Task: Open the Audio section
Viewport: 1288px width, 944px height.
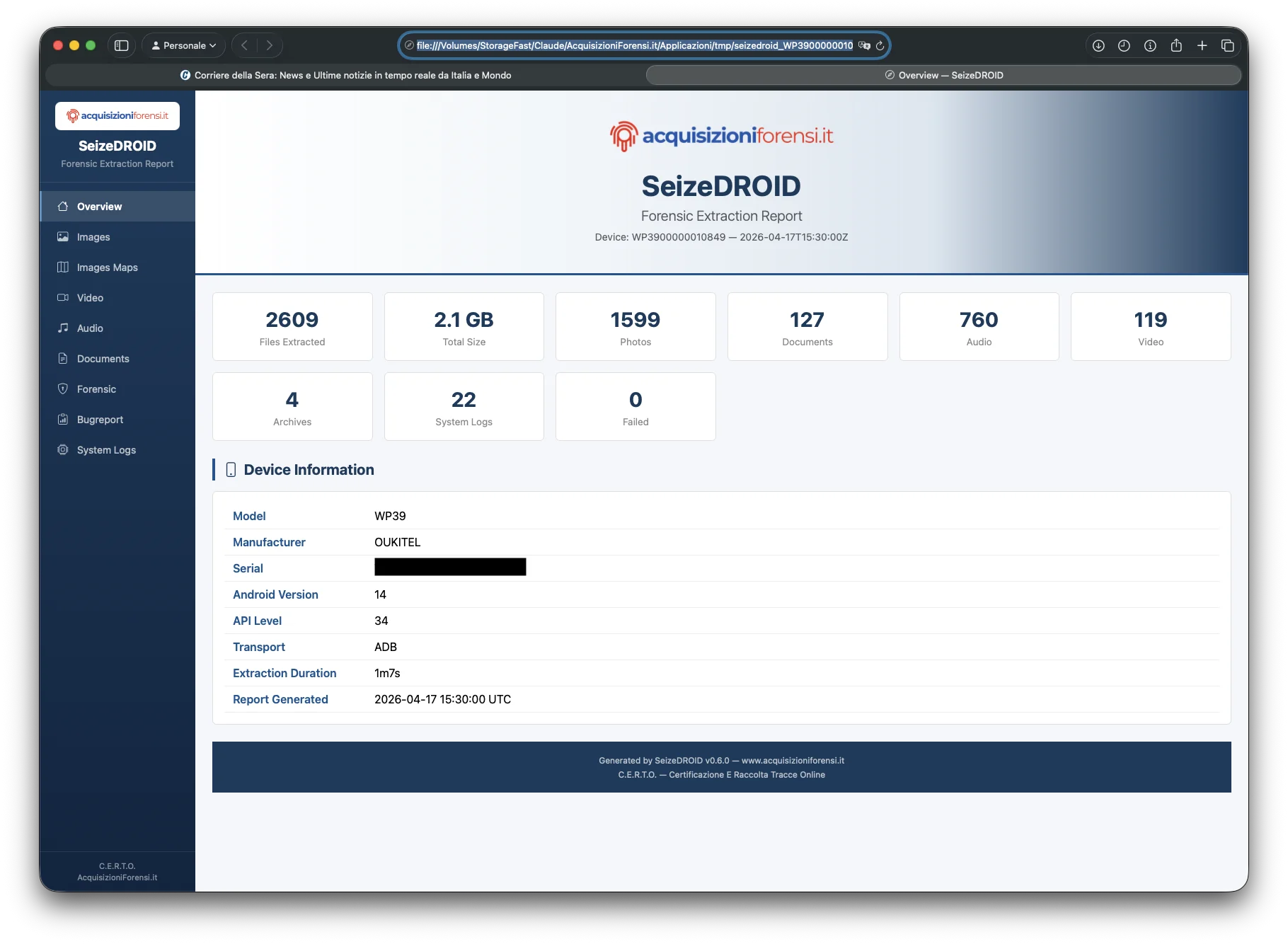Action: click(90, 328)
